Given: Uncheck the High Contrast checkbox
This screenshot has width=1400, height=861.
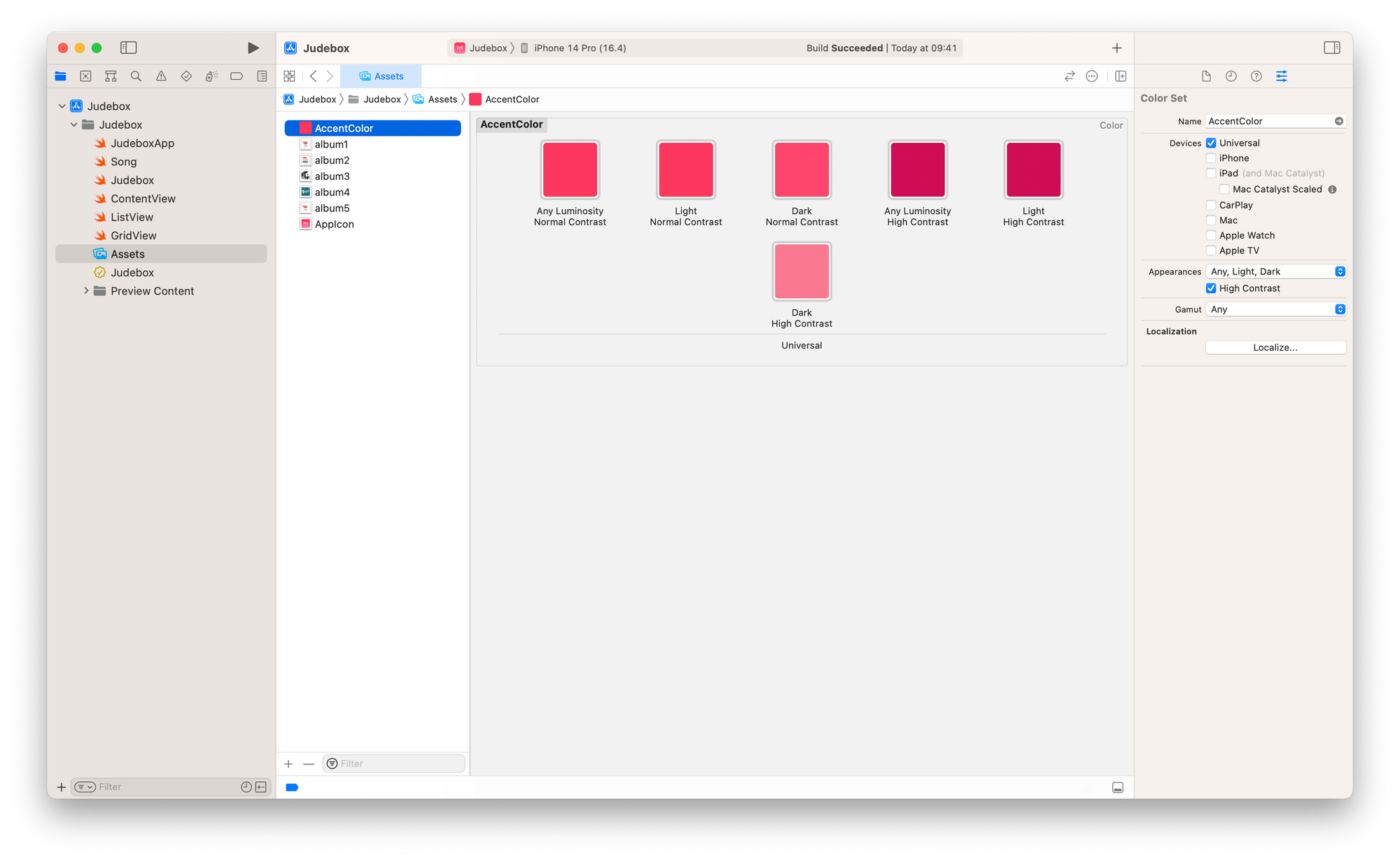Looking at the screenshot, I should (x=1211, y=288).
